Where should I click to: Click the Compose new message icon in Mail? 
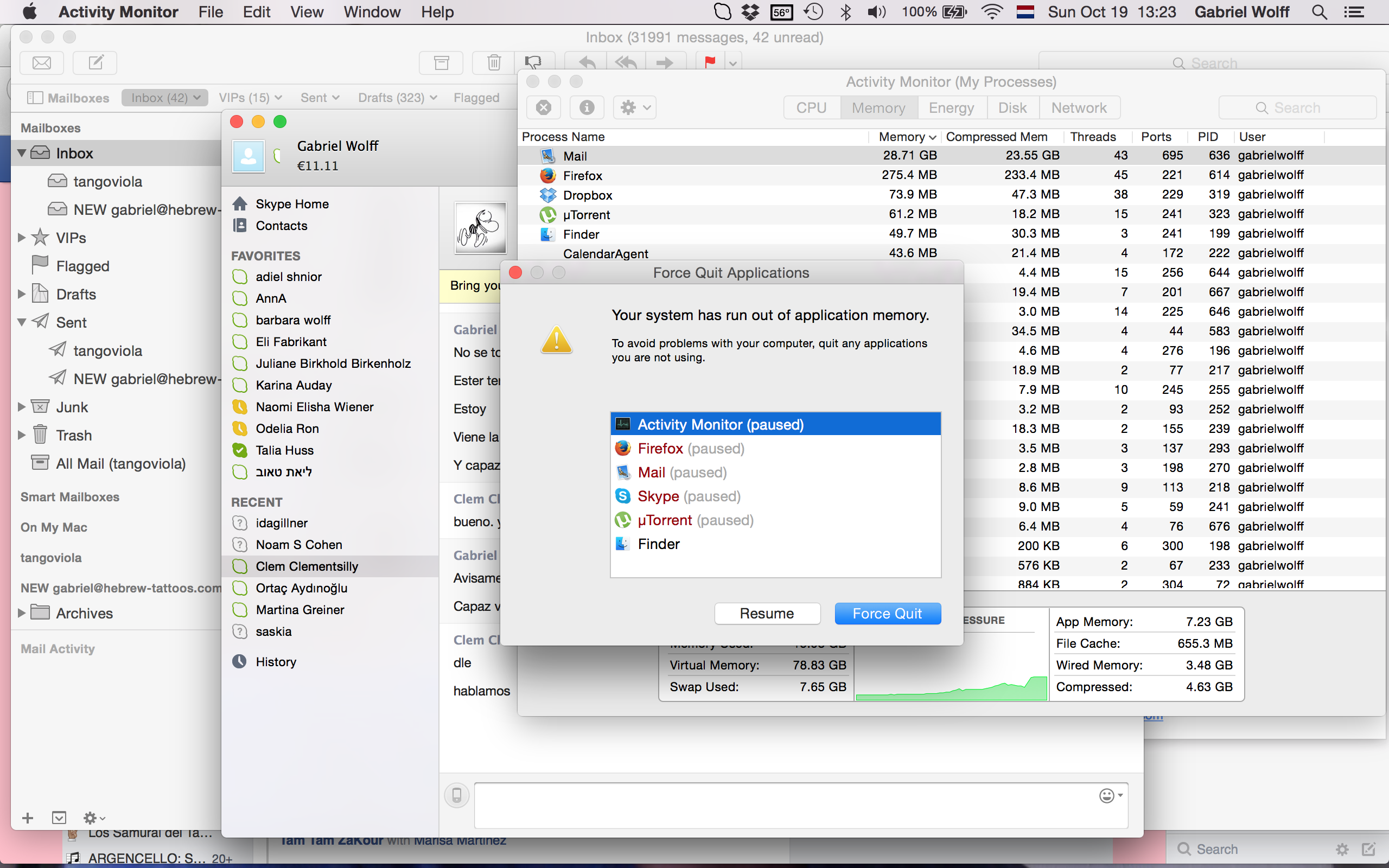[95, 62]
